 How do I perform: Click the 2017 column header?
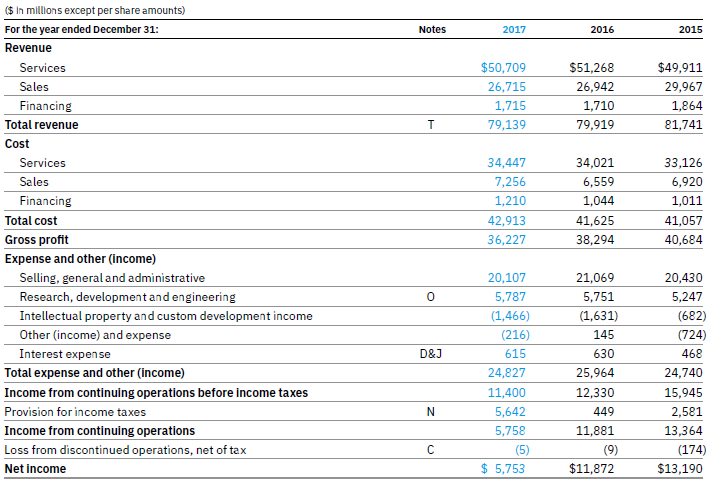pos(514,30)
